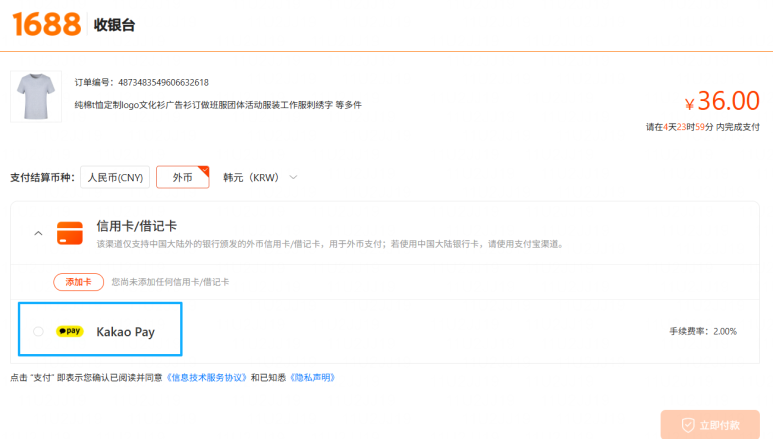Click the 收银台 page title
The image size is (773, 439).
[114, 25]
